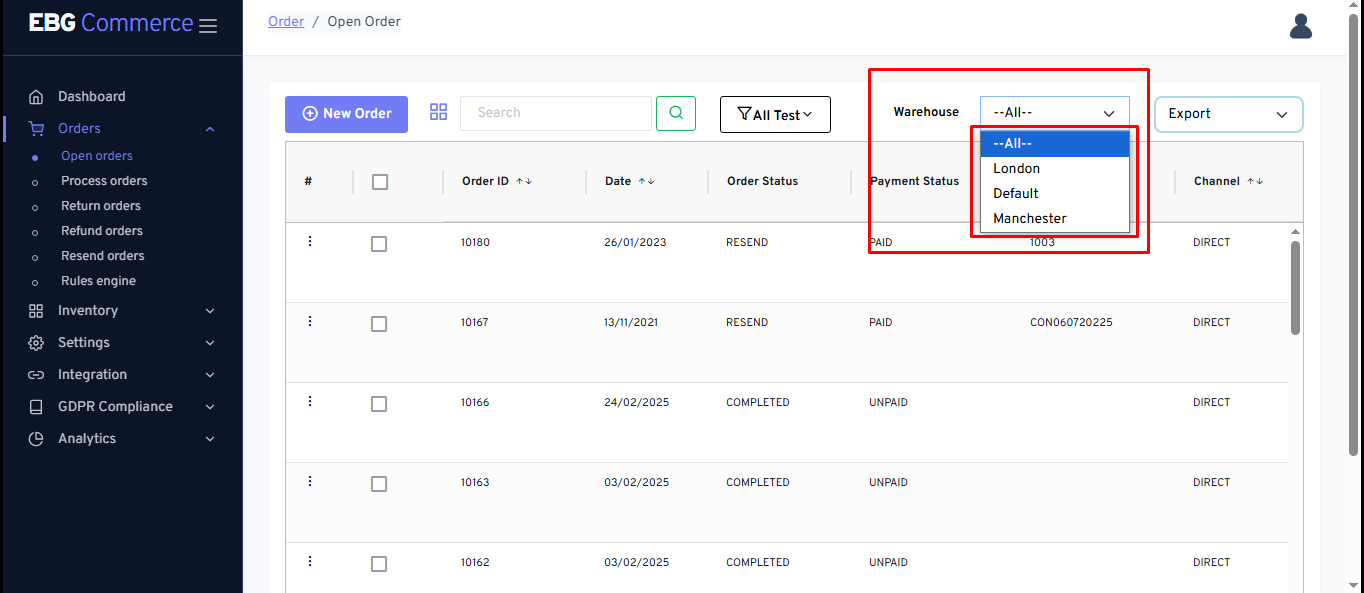Open the Export dropdown
This screenshot has height=593, width=1364.
coord(1228,114)
